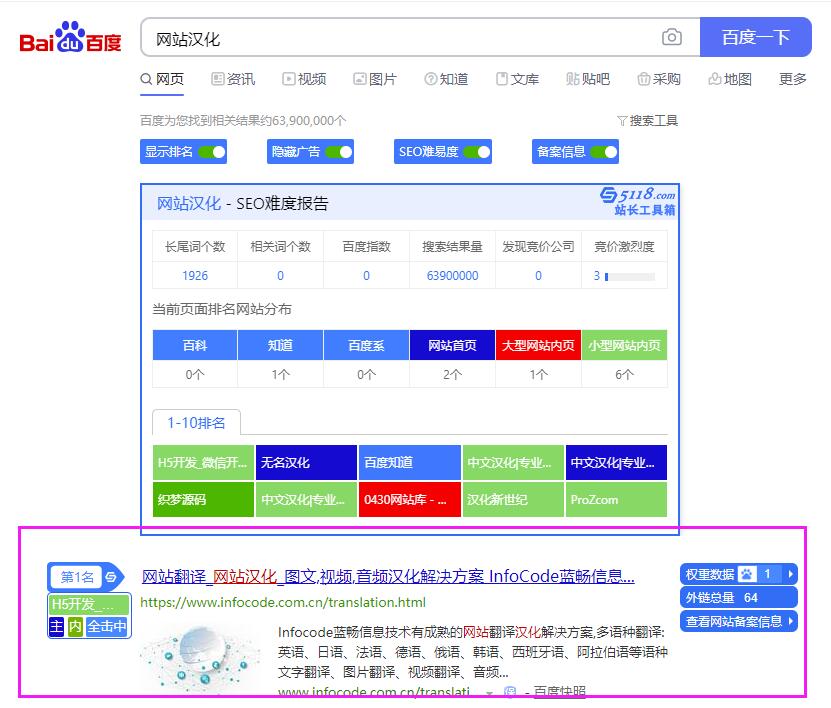
Task: Toggle the 备案信息 switch
Action: 604,152
